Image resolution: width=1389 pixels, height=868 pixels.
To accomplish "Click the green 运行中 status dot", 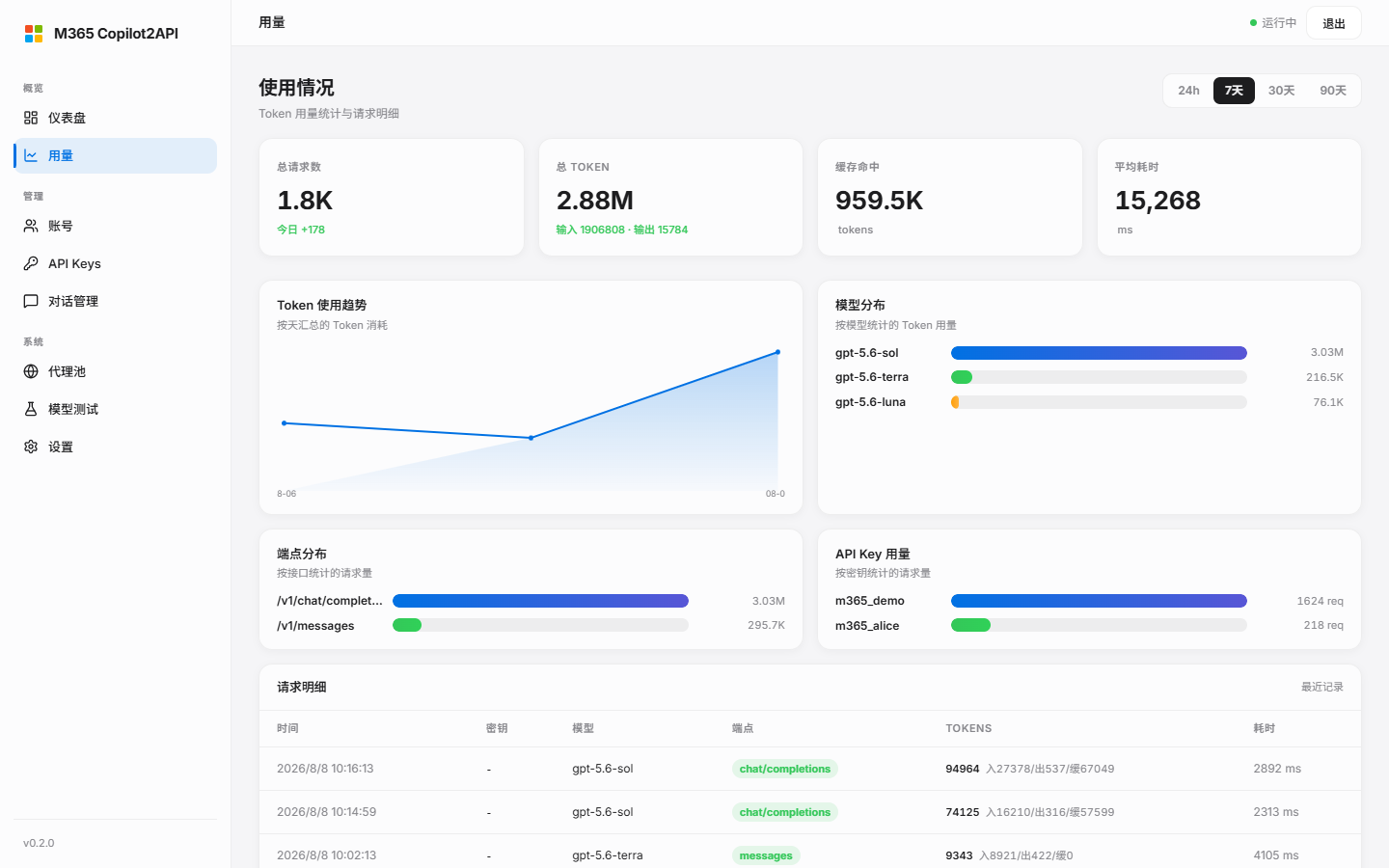I will (1254, 23).
